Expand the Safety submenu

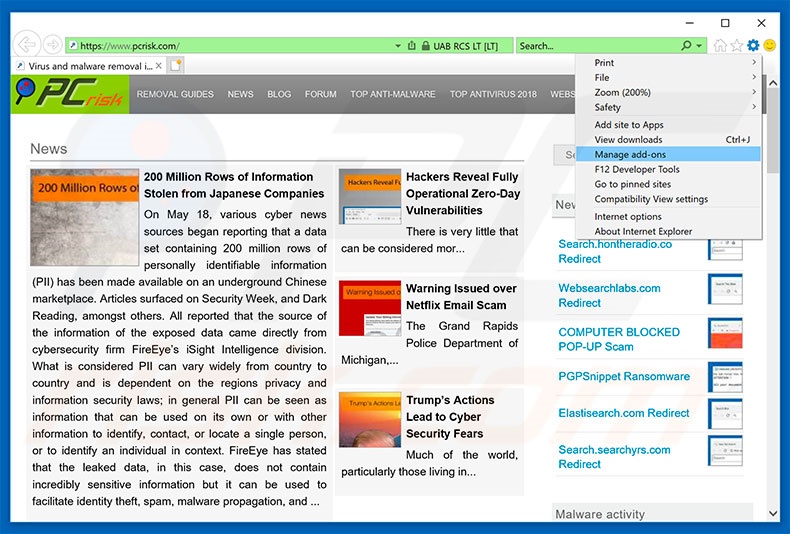click(x=668, y=107)
